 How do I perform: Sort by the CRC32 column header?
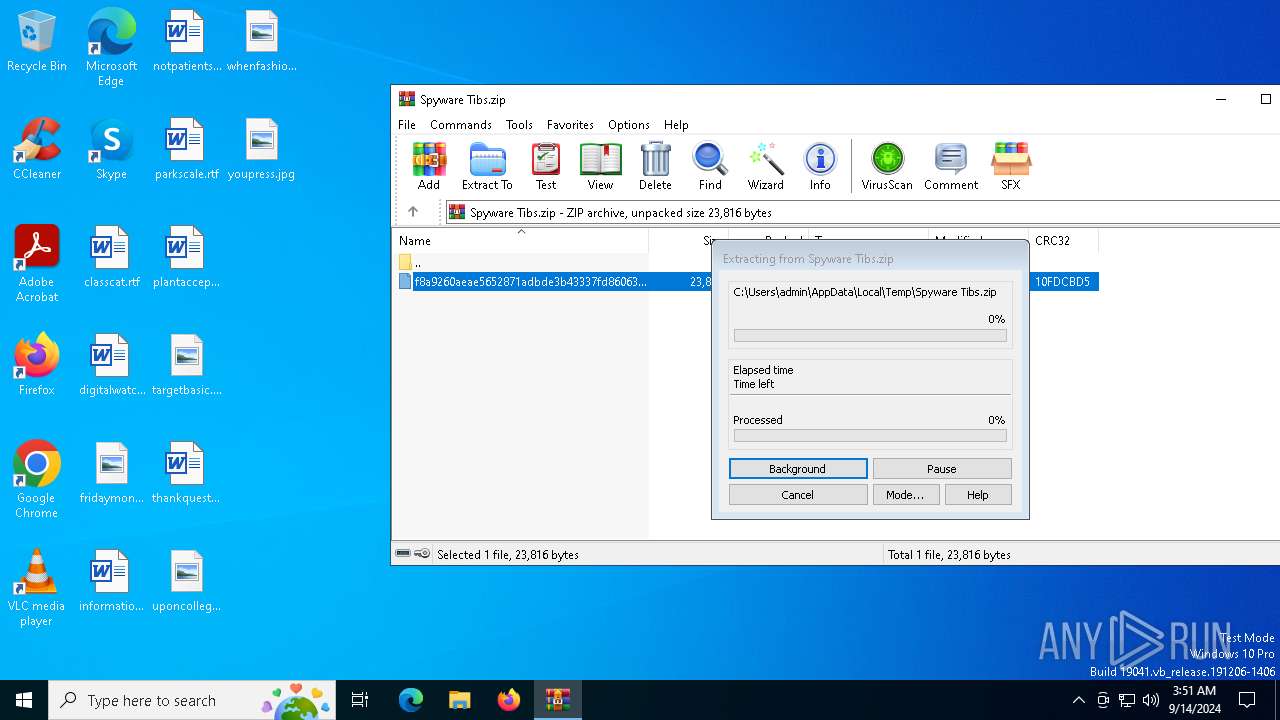1063,241
